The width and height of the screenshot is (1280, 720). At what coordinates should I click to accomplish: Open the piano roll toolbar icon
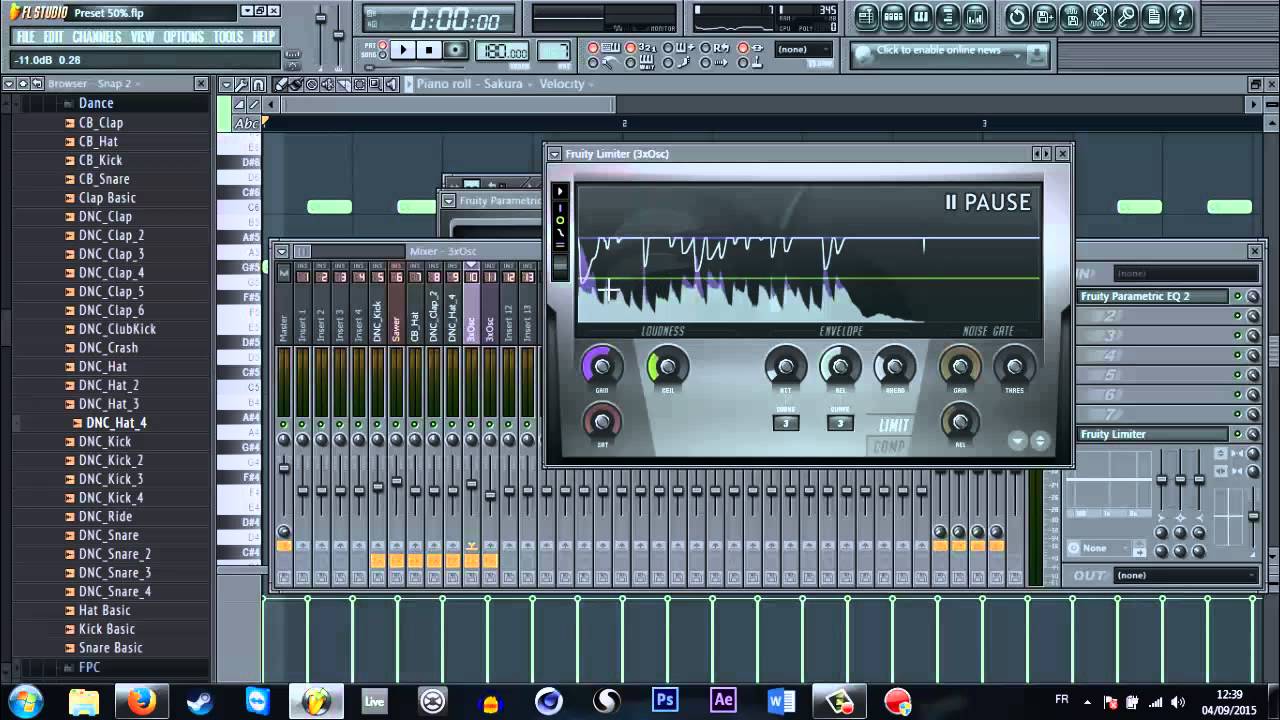(921, 16)
